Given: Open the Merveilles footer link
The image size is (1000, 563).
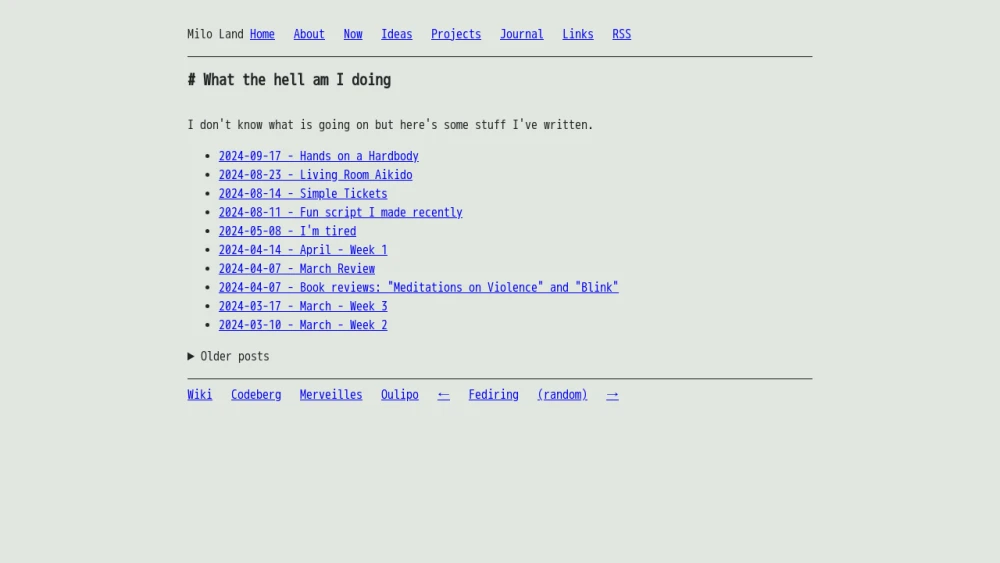Looking at the screenshot, I should coord(331,395).
